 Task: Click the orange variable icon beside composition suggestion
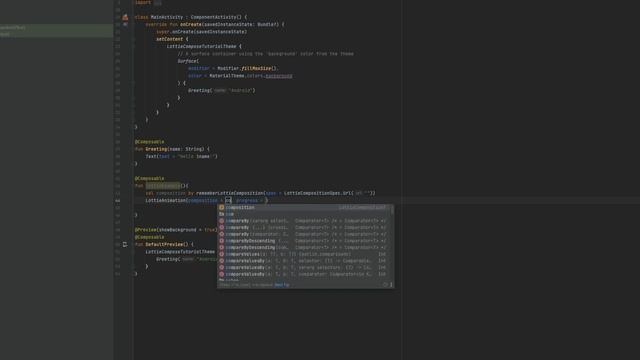click(x=222, y=207)
